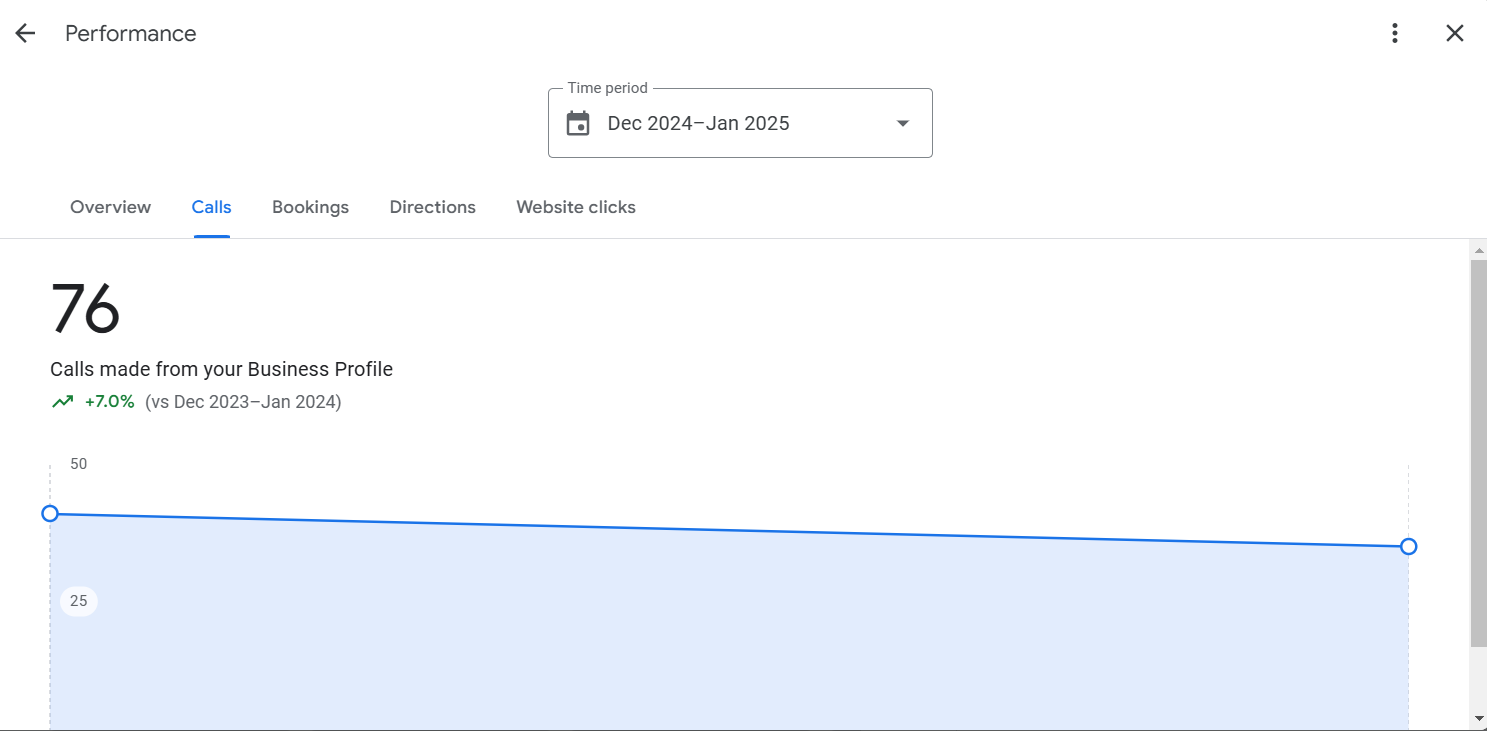Open the three-dot more options menu

click(x=1395, y=33)
